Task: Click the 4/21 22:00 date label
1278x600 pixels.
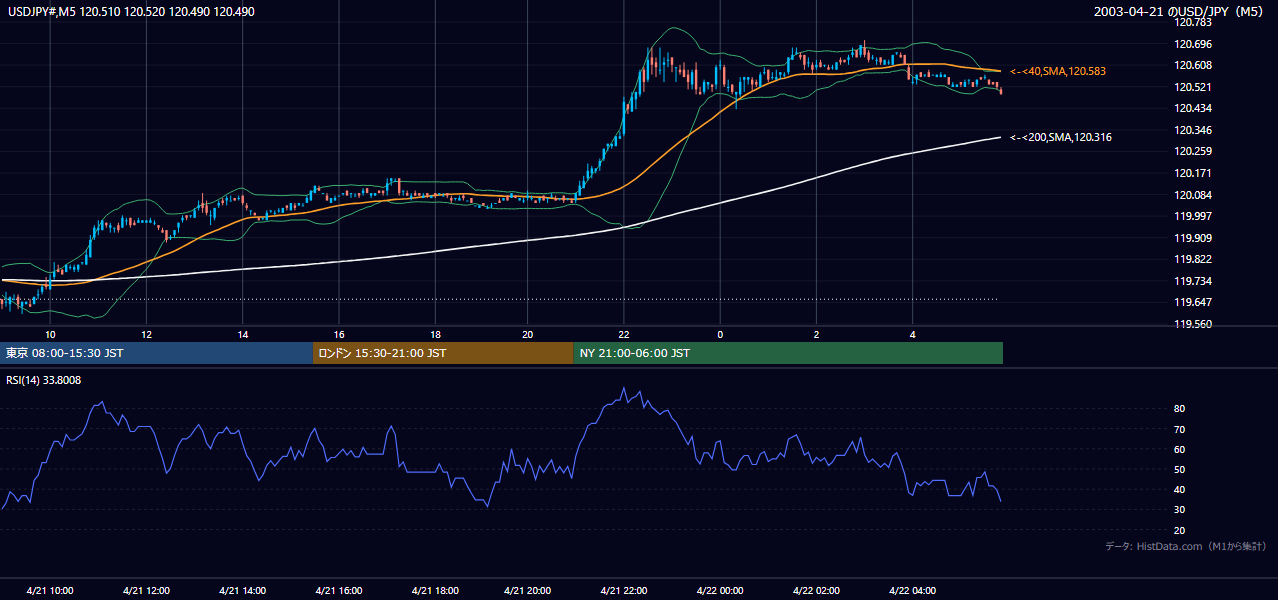Action: 625,590
